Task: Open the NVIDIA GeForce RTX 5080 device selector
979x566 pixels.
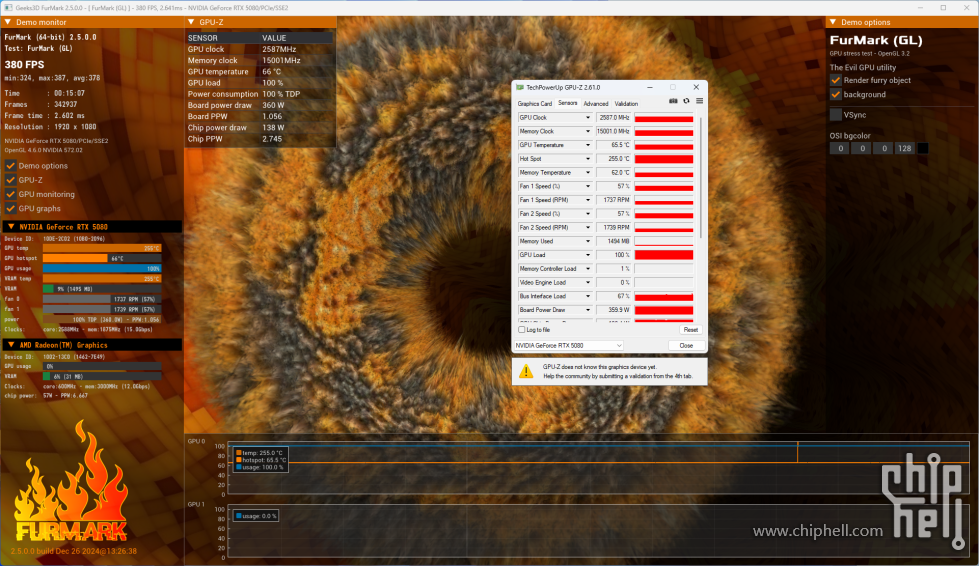Action: point(568,345)
